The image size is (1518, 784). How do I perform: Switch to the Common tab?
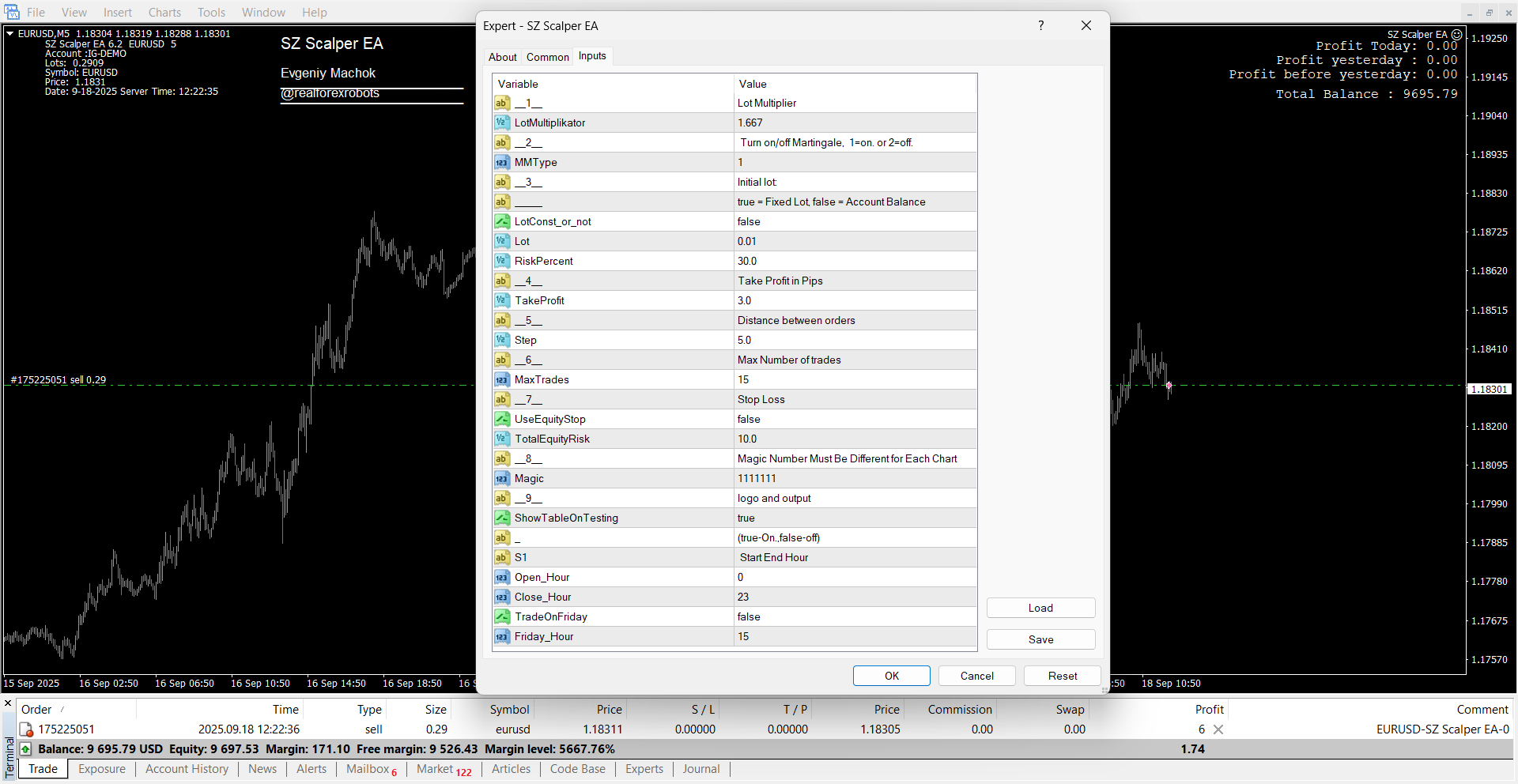pos(547,57)
